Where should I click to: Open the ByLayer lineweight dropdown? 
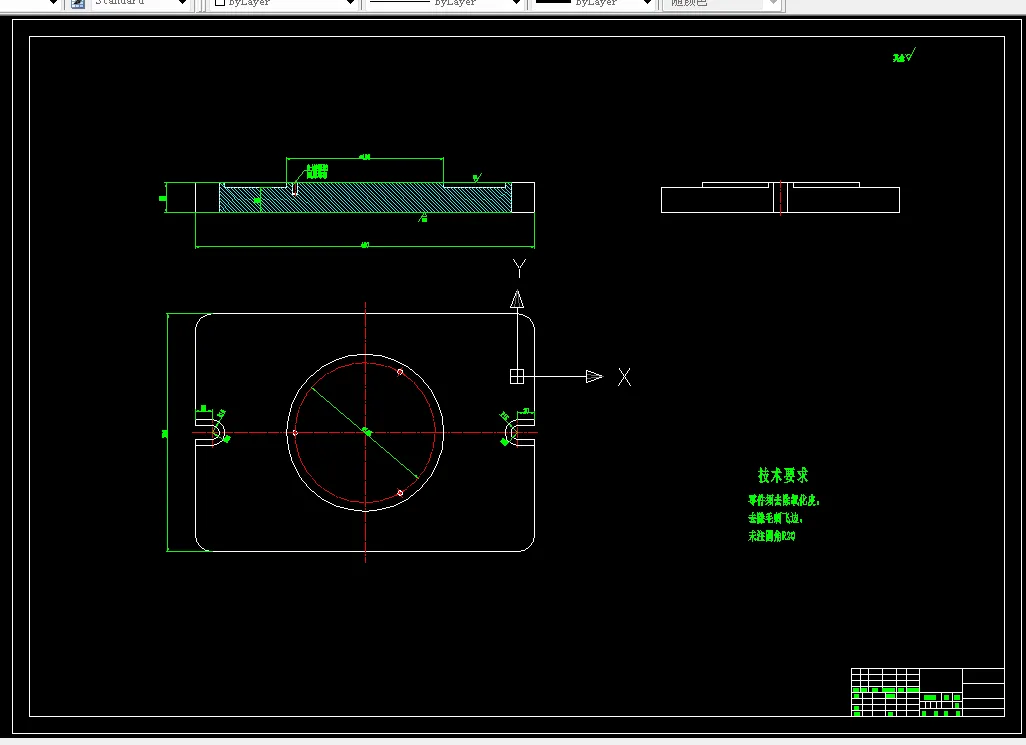point(648,3)
